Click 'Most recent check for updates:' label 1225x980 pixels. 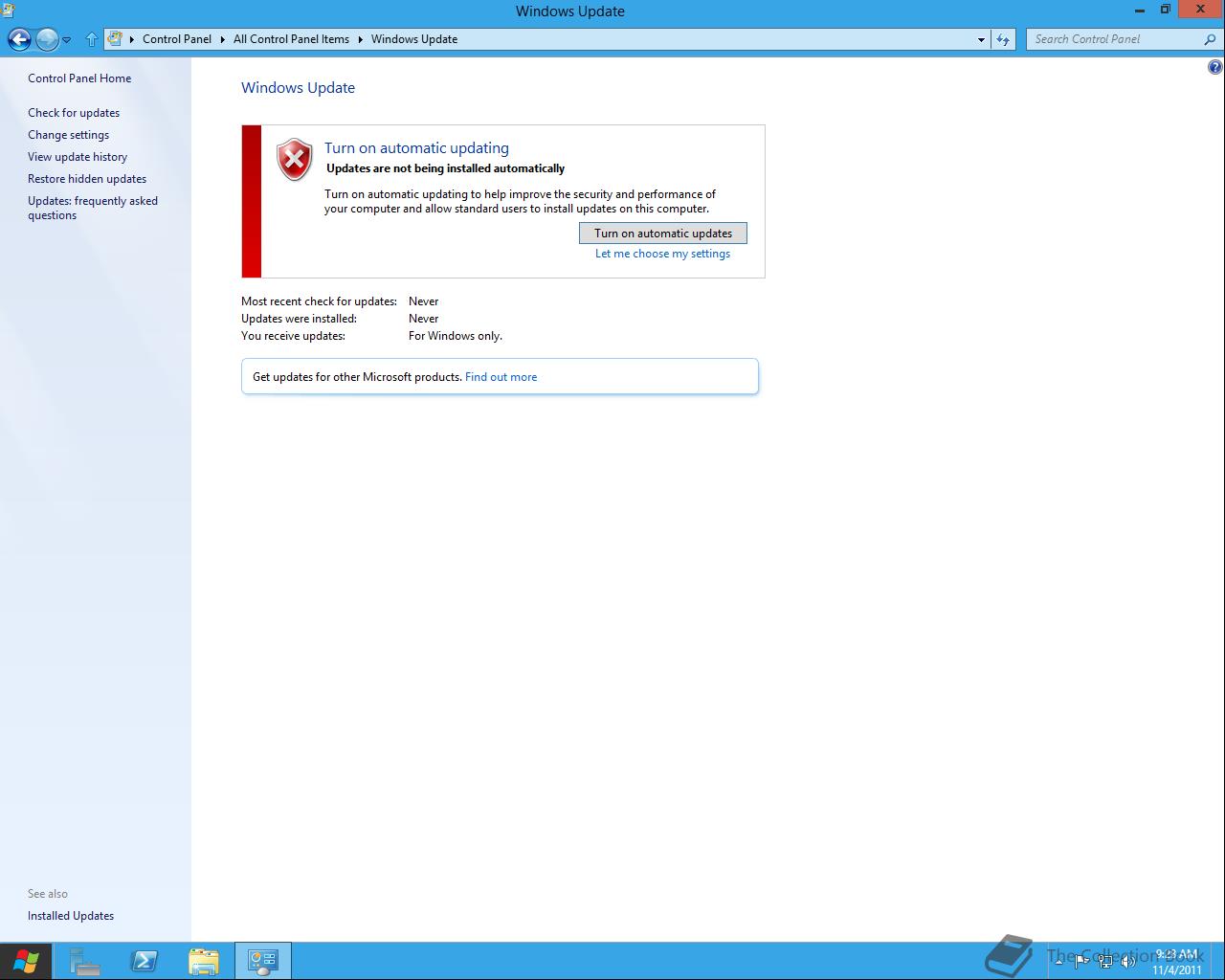pyautogui.click(x=319, y=301)
